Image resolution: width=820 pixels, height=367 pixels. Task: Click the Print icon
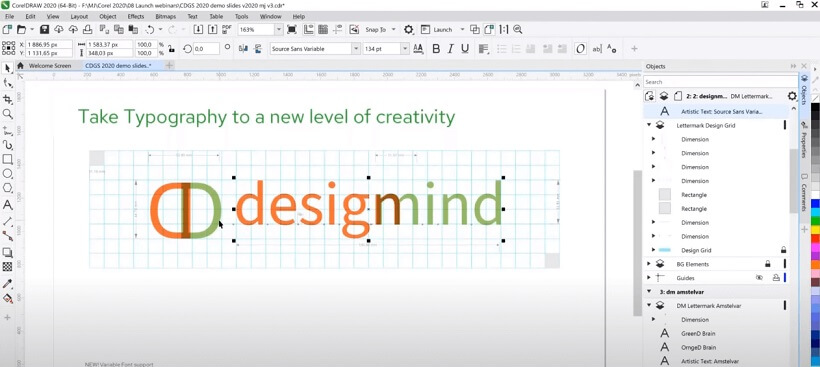tap(88, 29)
